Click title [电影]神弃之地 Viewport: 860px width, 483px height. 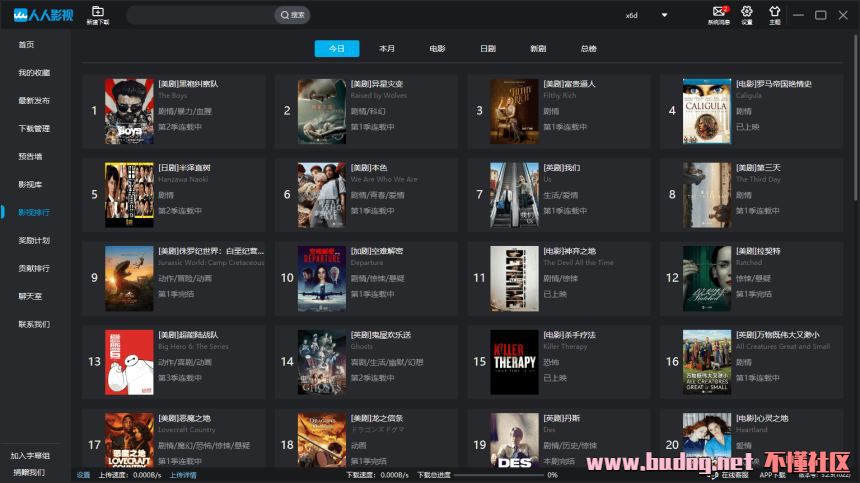569,251
